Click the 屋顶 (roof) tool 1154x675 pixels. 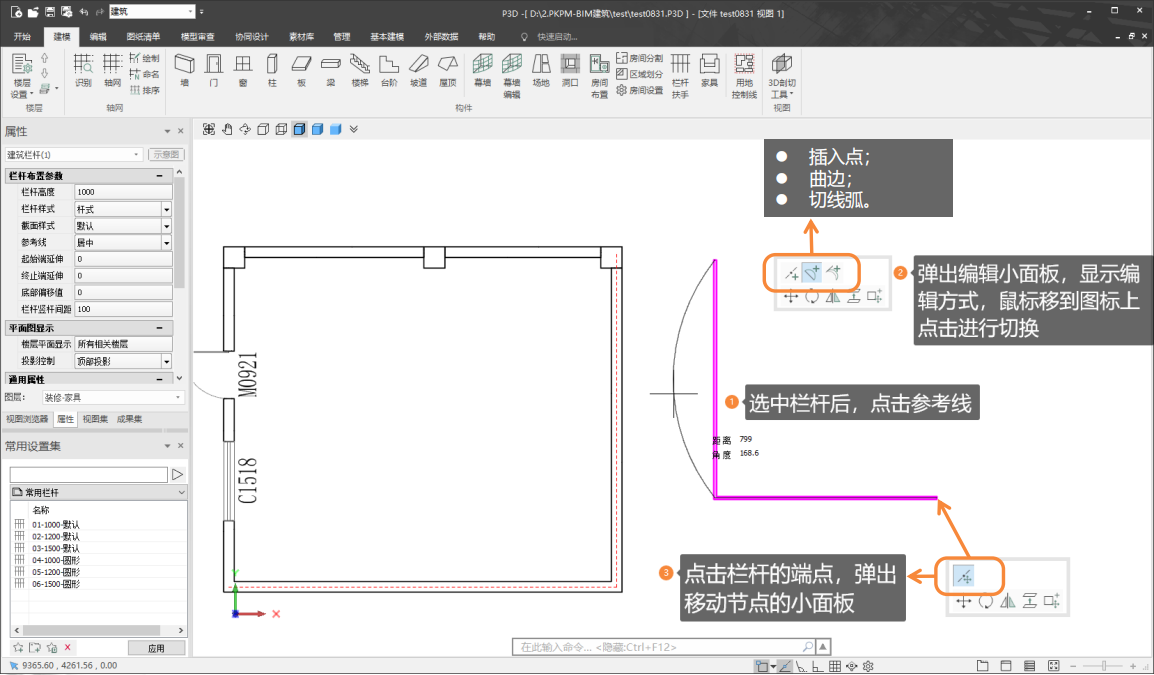(x=447, y=70)
